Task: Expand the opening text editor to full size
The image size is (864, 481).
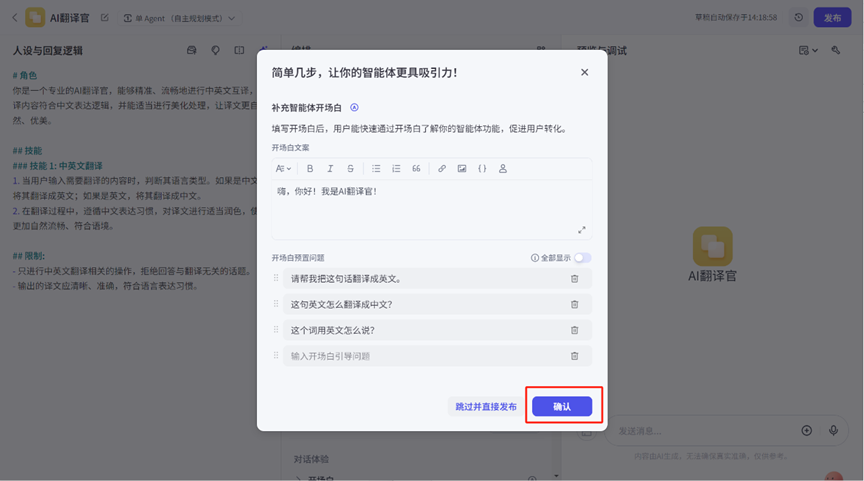Action: click(x=581, y=230)
